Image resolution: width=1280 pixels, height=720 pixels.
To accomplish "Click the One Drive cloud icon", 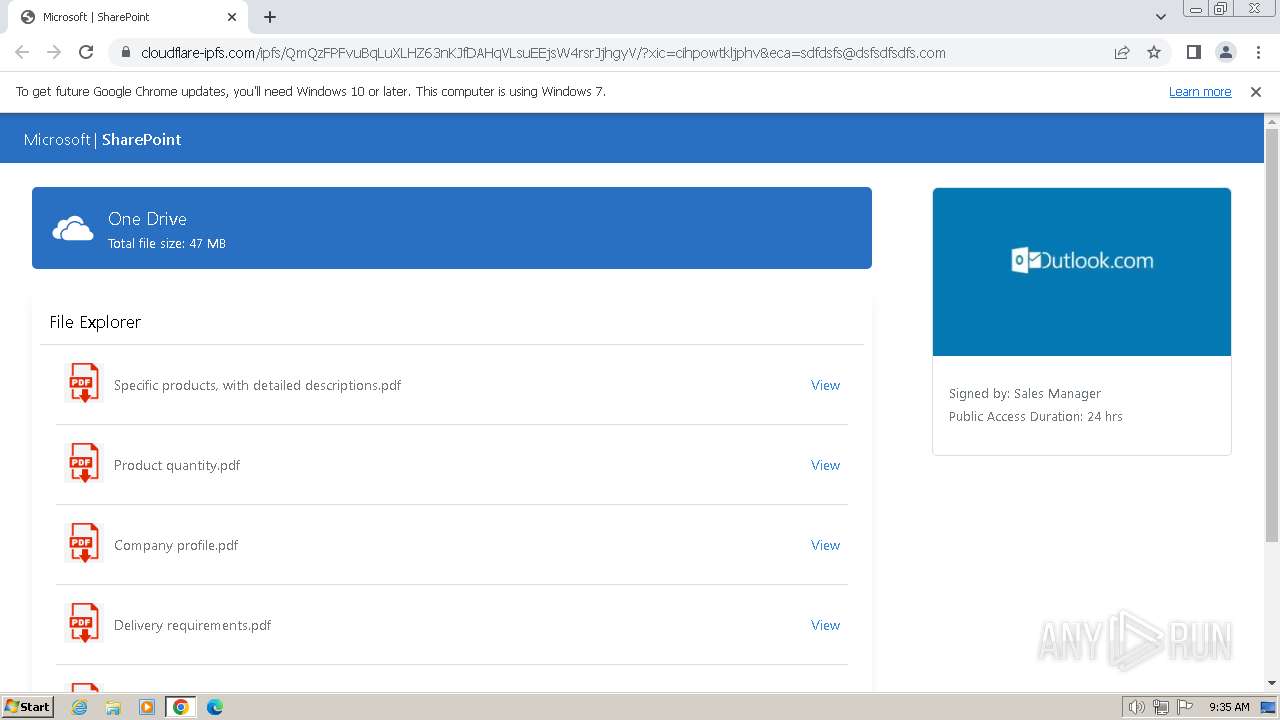I will [73, 229].
